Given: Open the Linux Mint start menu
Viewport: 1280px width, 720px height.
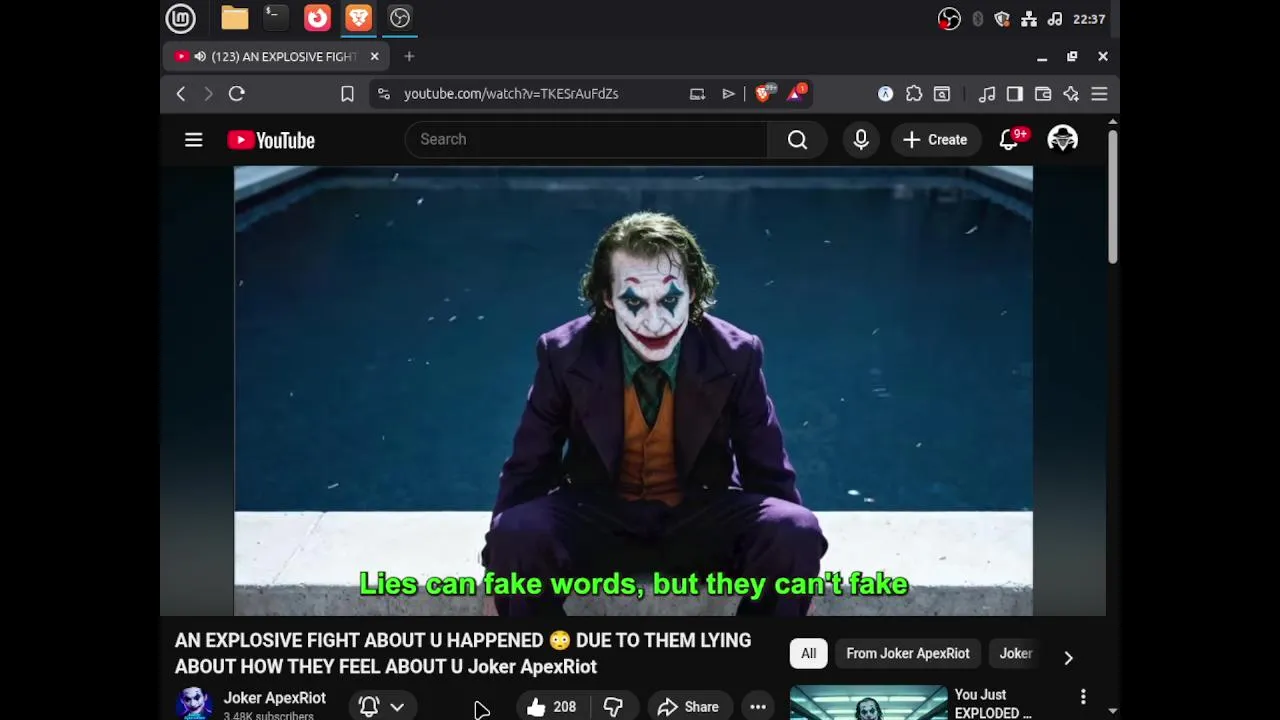Looking at the screenshot, I should (x=180, y=18).
